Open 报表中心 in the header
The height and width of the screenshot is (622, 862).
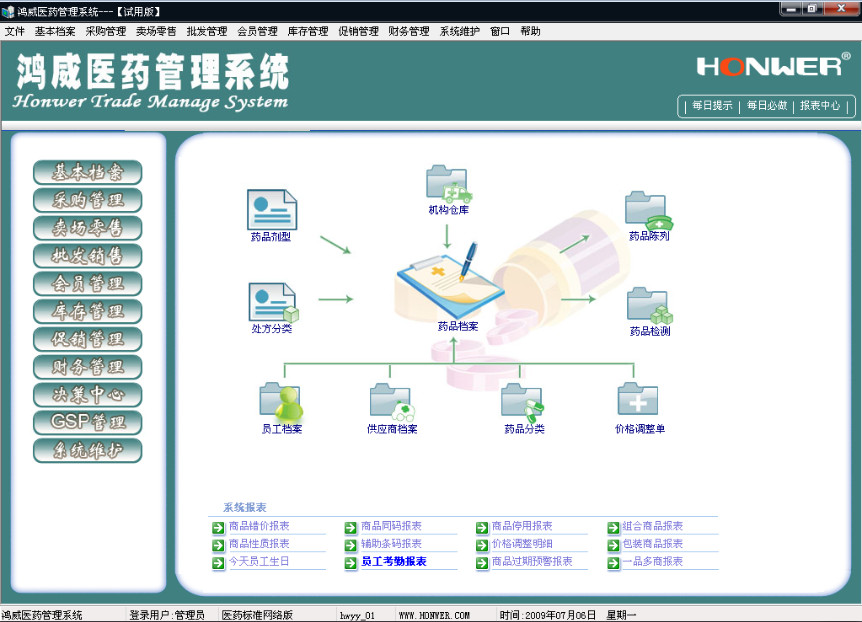pos(820,106)
